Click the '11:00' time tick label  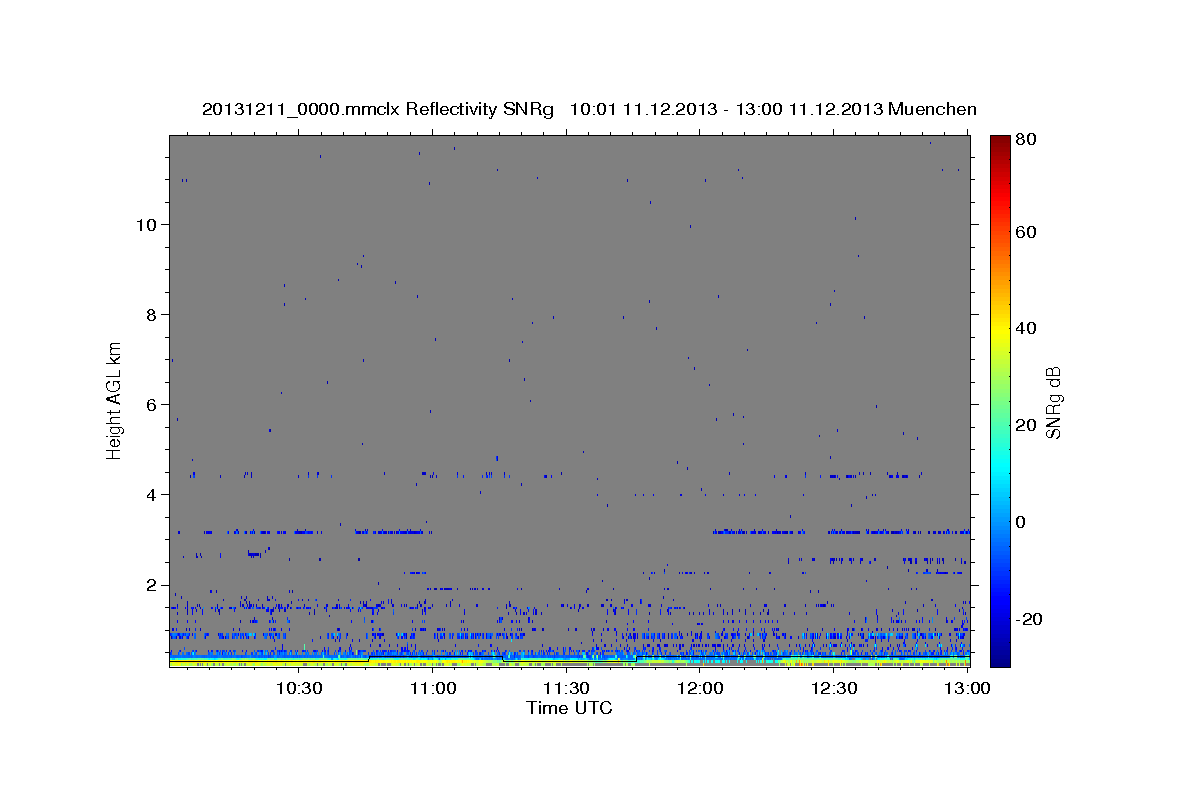click(x=433, y=688)
